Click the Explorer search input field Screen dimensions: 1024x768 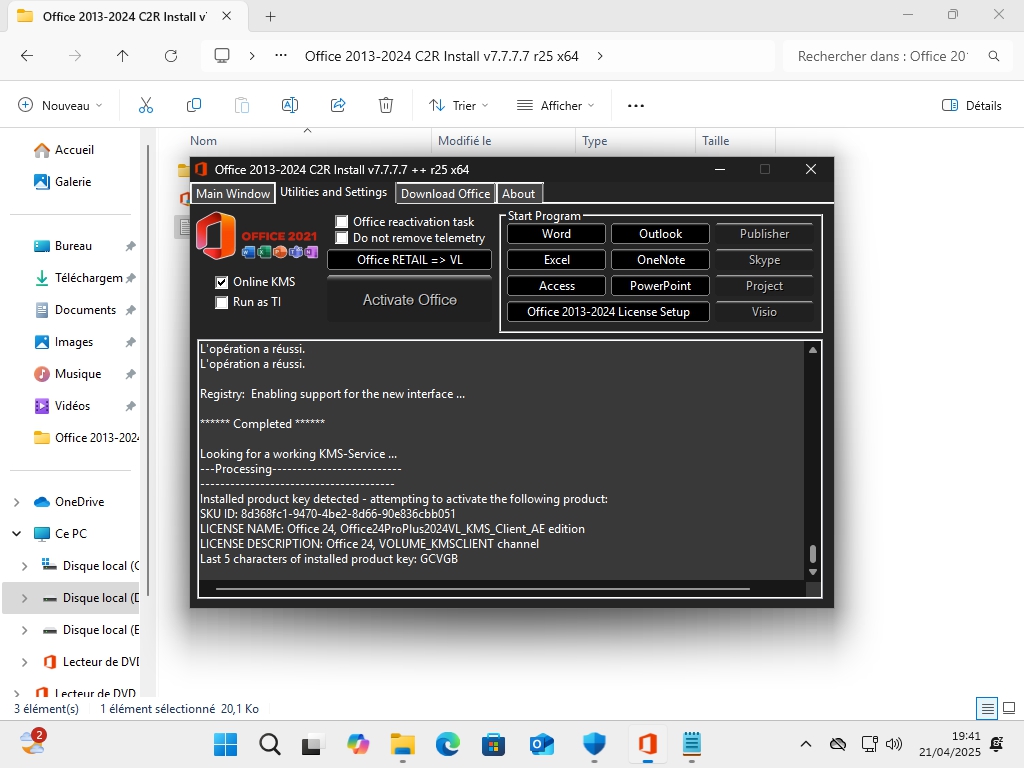[882, 56]
